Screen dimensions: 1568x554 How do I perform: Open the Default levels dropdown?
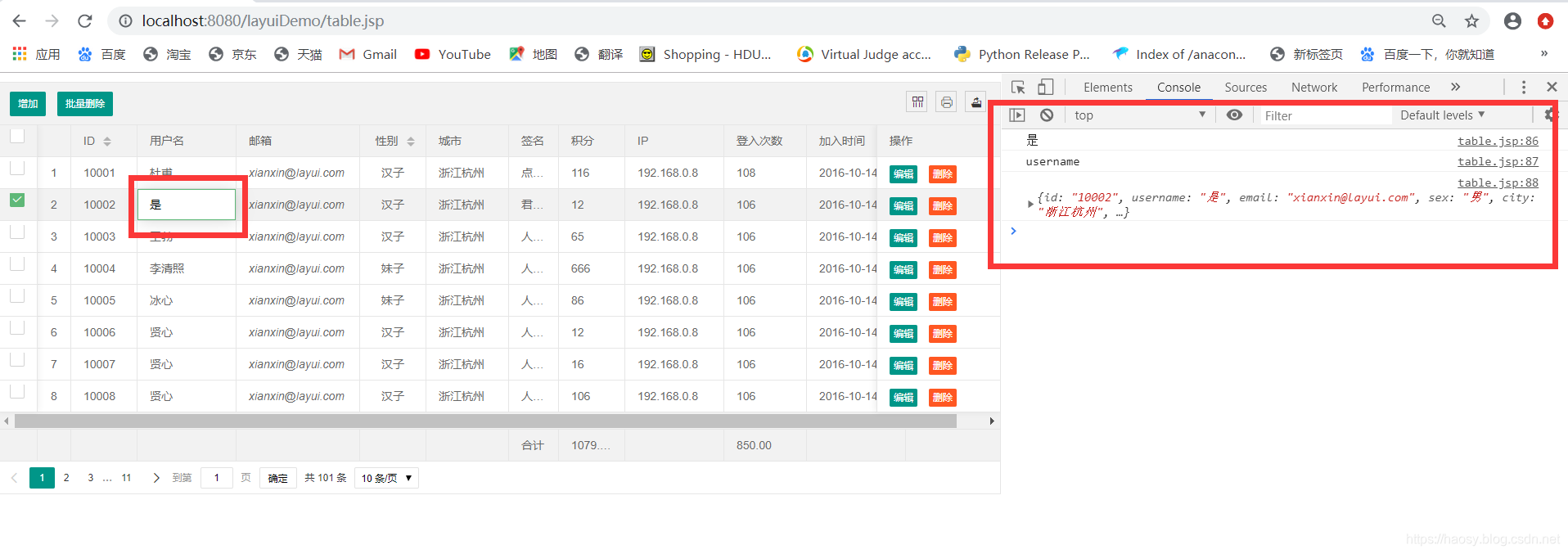pos(1442,115)
